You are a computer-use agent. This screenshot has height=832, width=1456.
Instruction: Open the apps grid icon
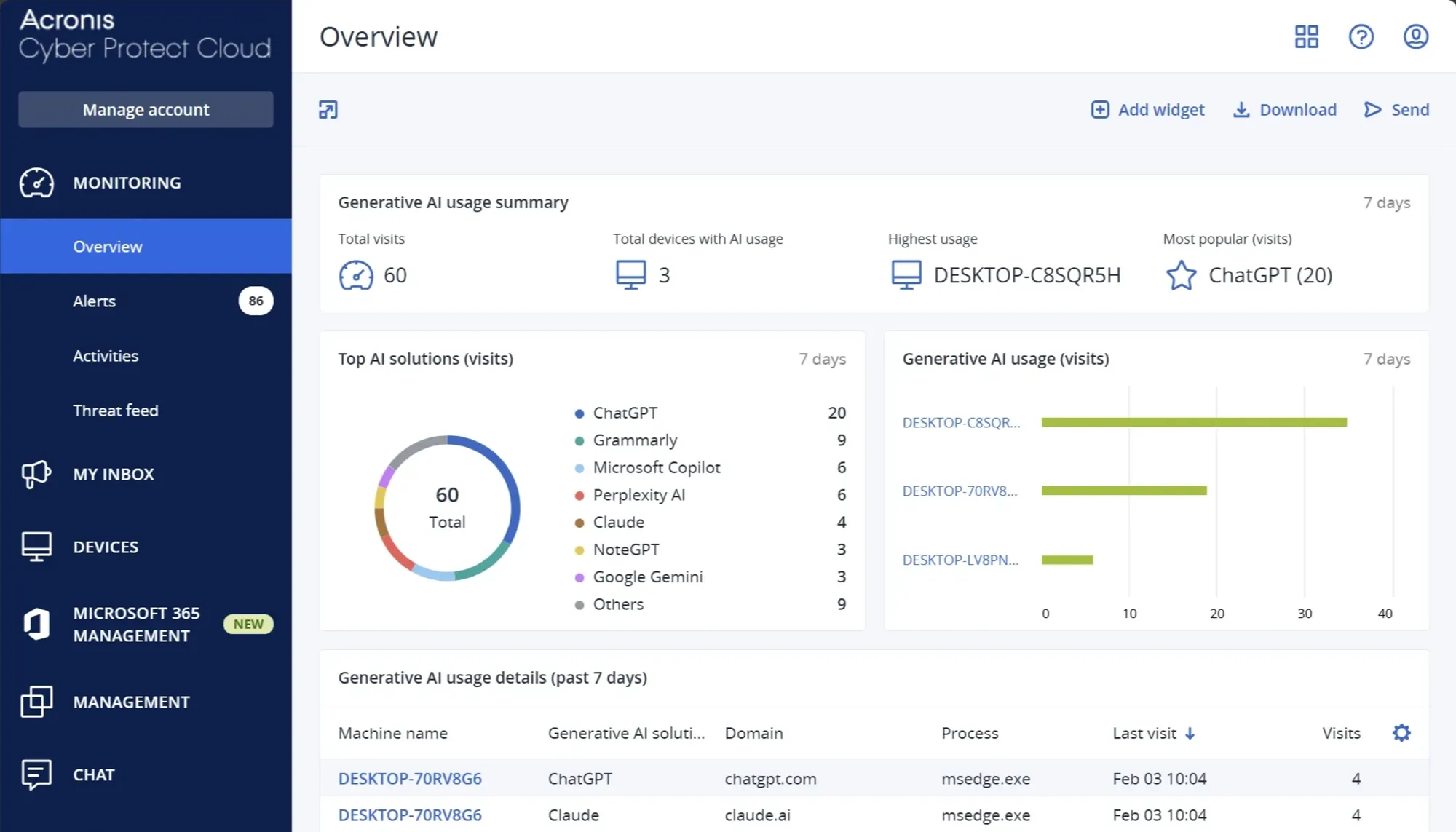(x=1306, y=36)
